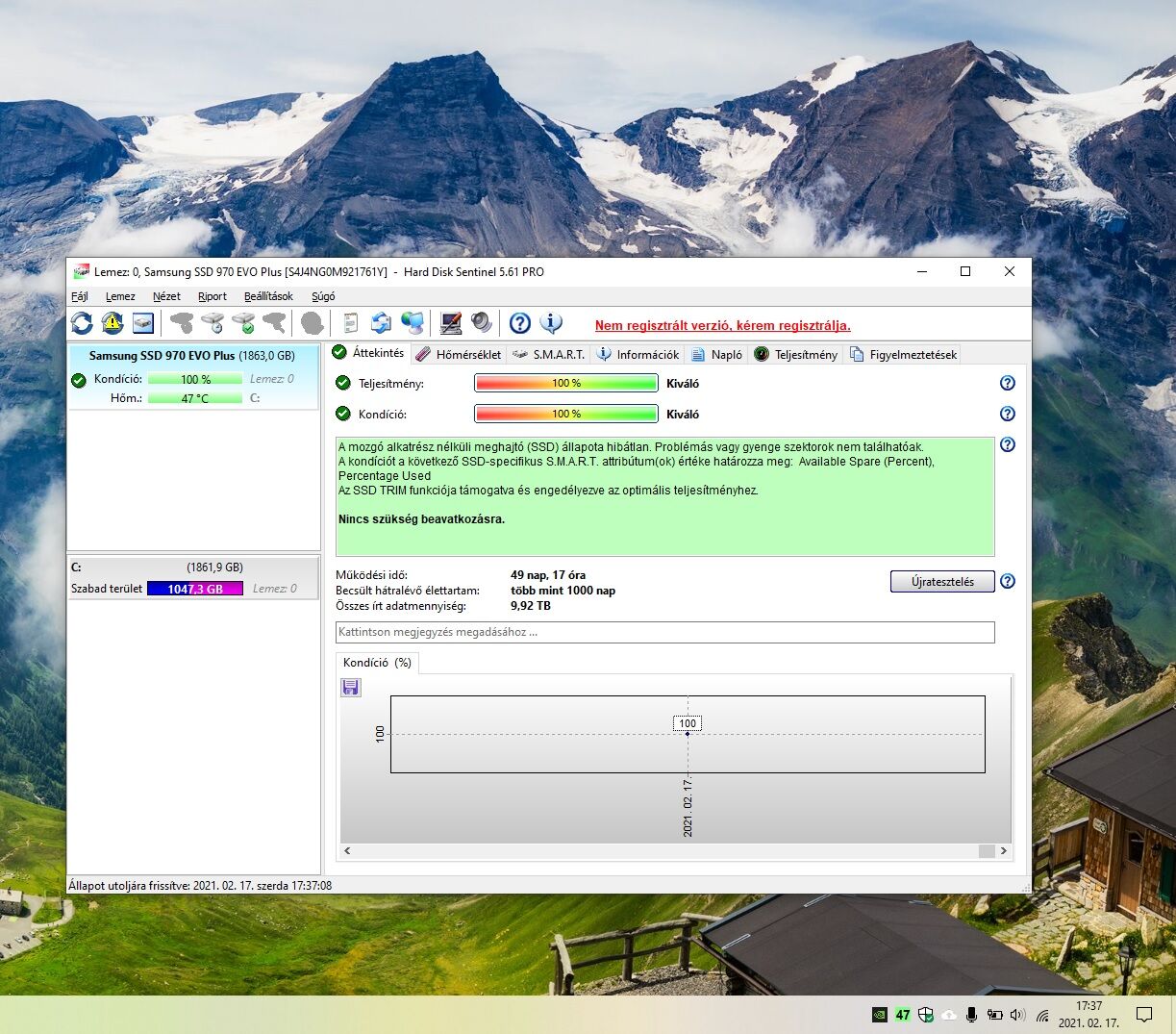Image resolution: width=1176 pixels, height=1034 pixels.
Task: Click the blue question mark toolbar help icon
Action: 520,323
